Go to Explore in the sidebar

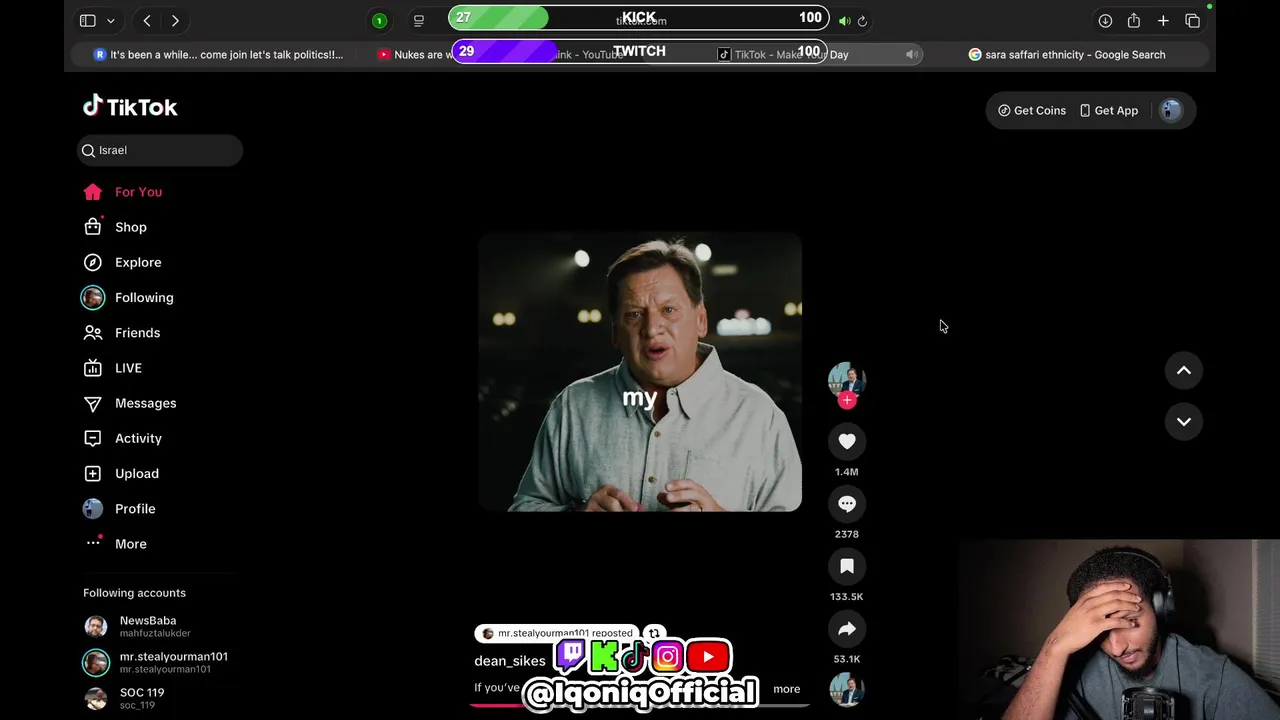click(138, 262)
